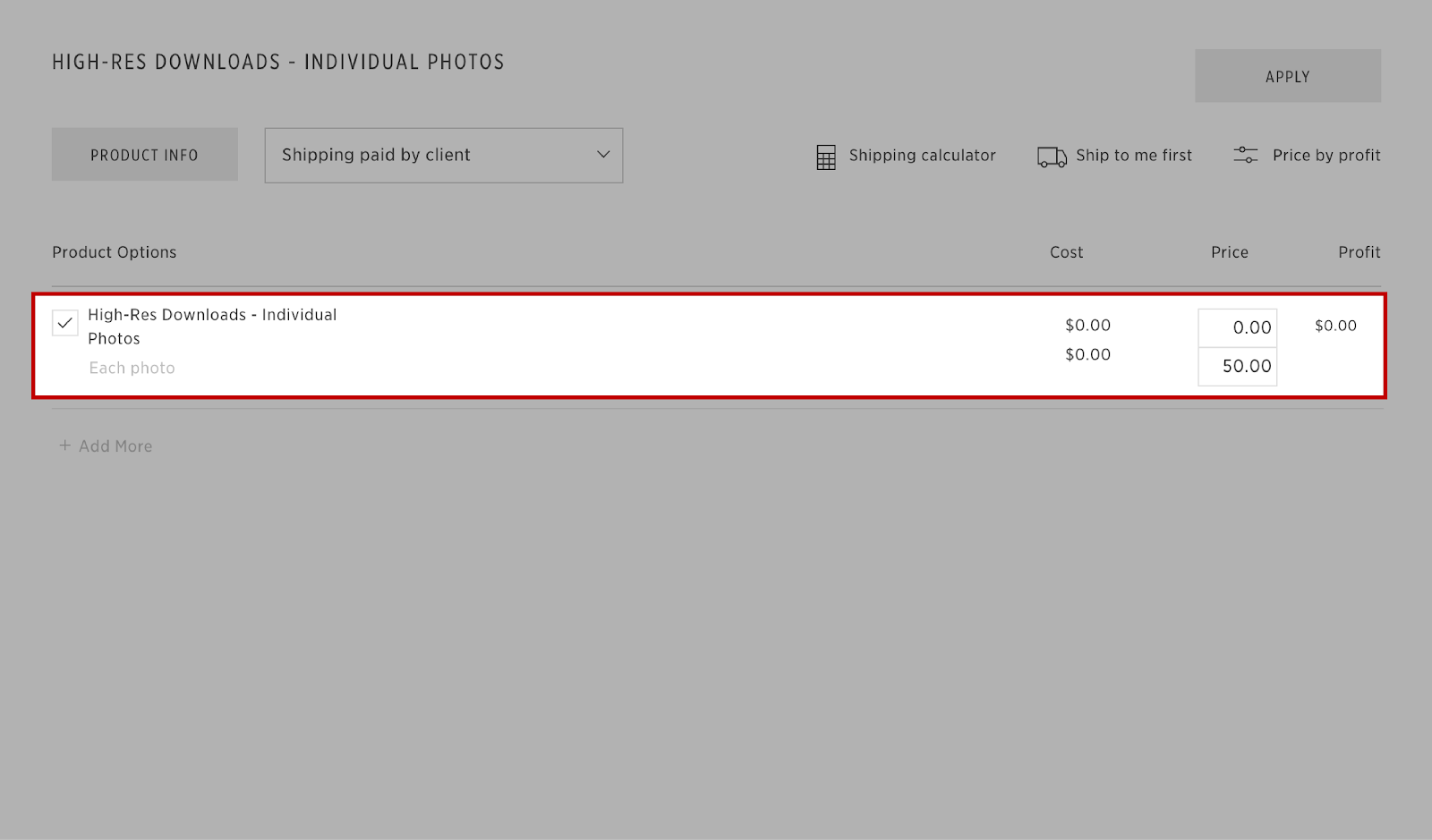Click the Price by profit sliders icon

pos(1245,155)
